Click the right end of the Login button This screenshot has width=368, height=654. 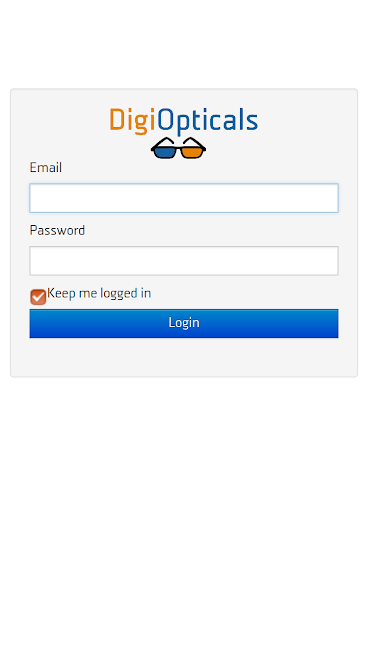[330, 323]
